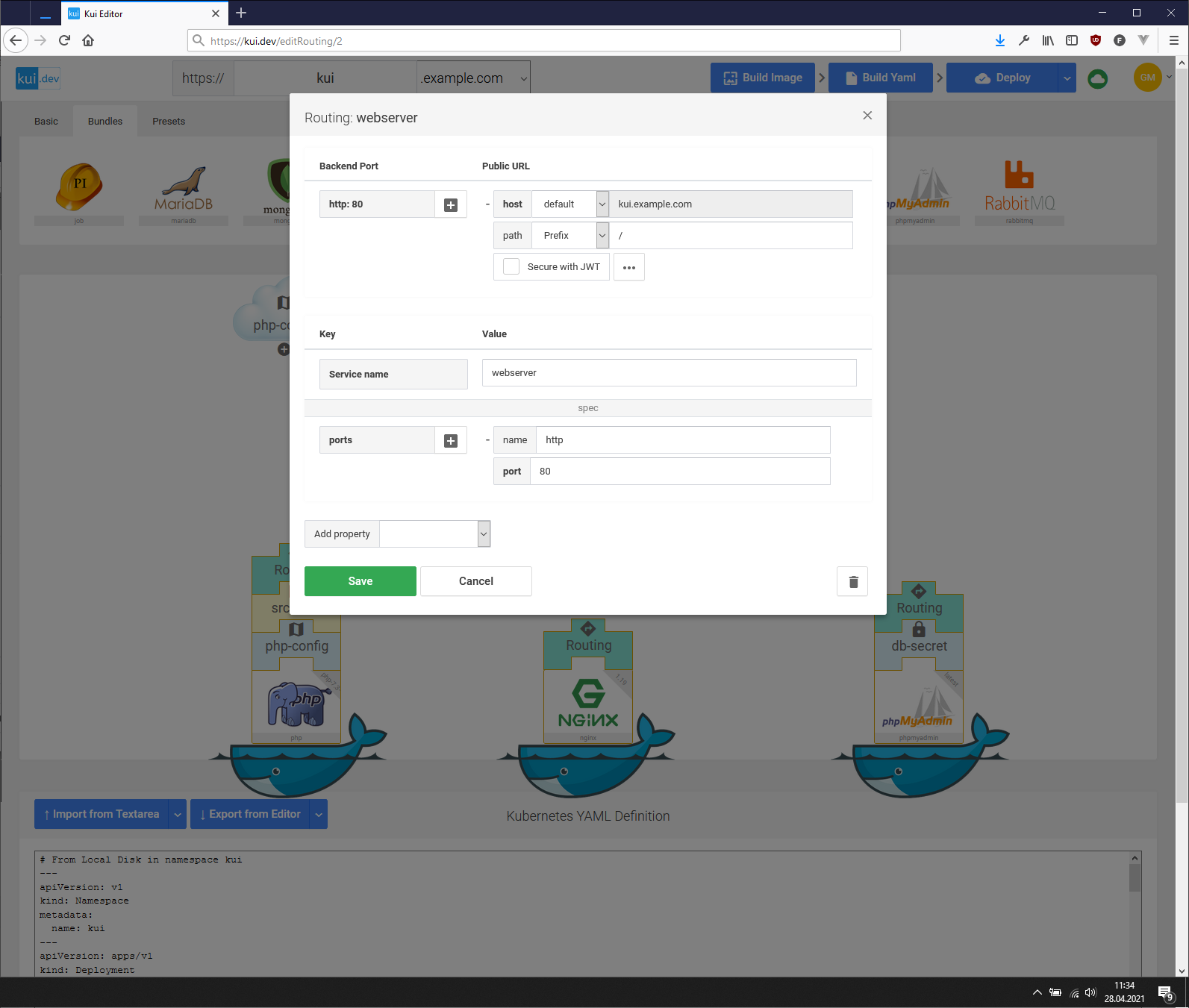Image resolution: width=1189 pixels, height=1008 pixels.
Task: Click the RabbitMQ bundle icon
Action: [x=1019, y=188]
